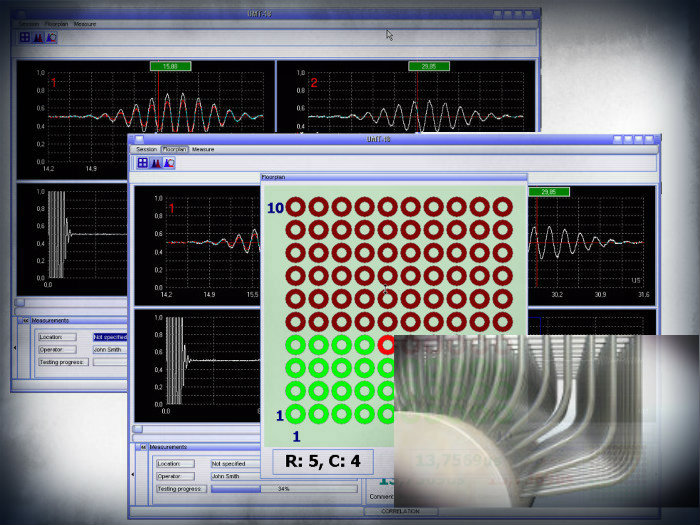Select the bottom-left green ring in floorplan row 1
Viewport: 700px width, 525px height.
[x=295, y=413]
